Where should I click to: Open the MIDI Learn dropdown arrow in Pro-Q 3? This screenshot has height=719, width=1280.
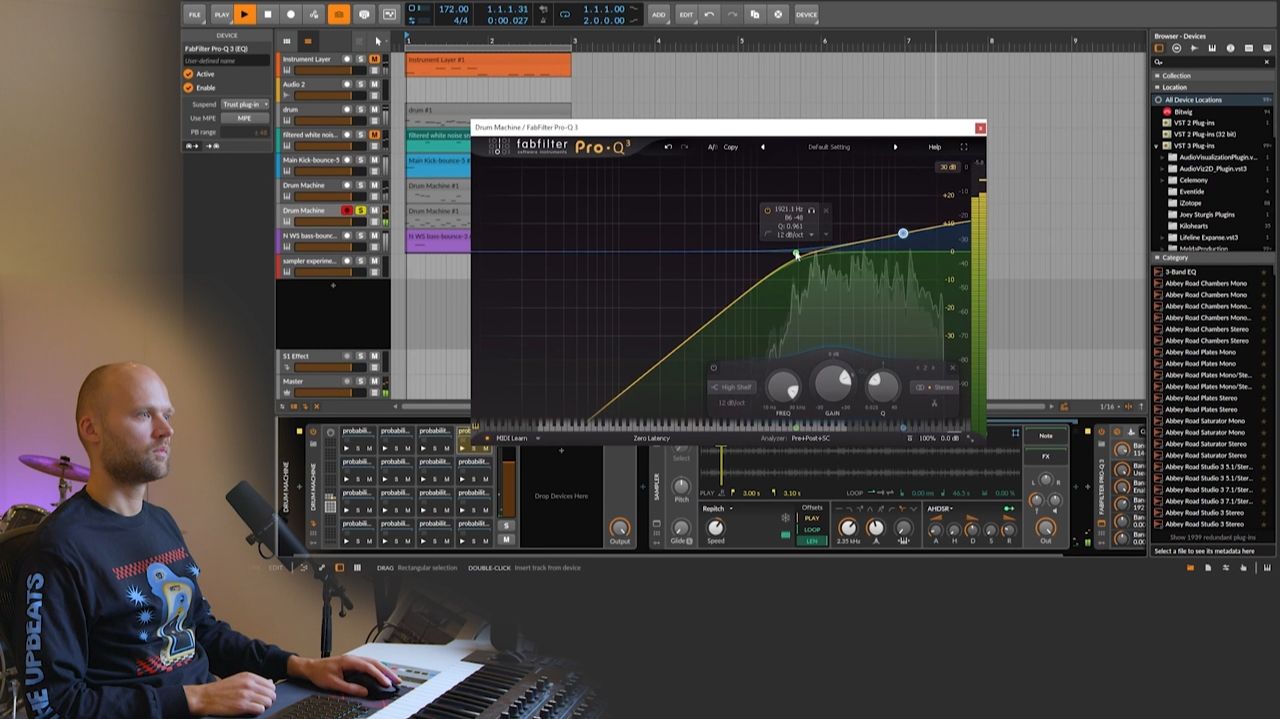[538, 438]
